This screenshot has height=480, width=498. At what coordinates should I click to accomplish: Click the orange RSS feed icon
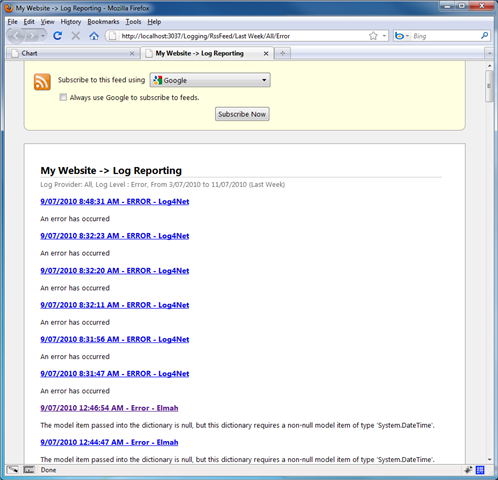42,82
